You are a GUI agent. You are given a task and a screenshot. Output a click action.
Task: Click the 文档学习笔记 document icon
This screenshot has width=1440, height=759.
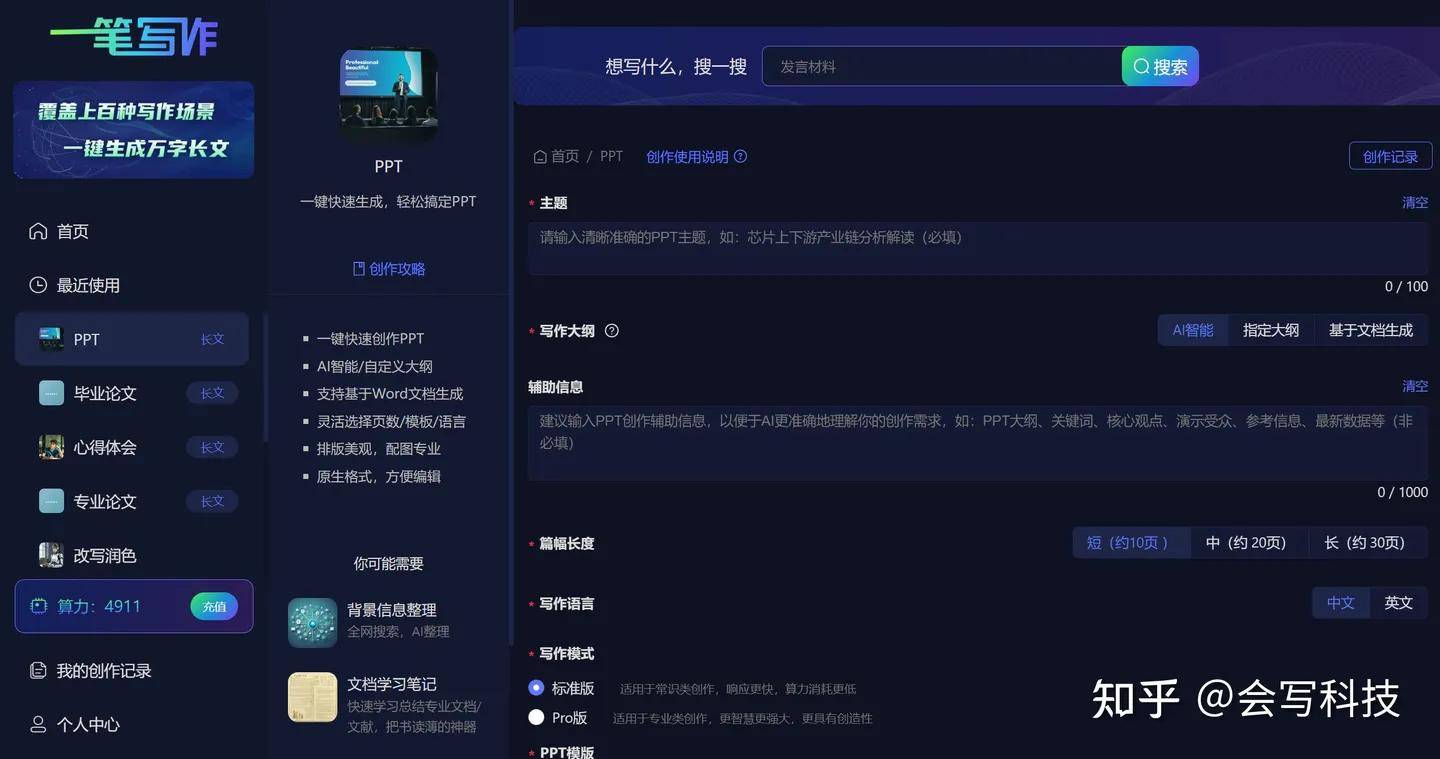pyautogui.click(x=313, y=697)
